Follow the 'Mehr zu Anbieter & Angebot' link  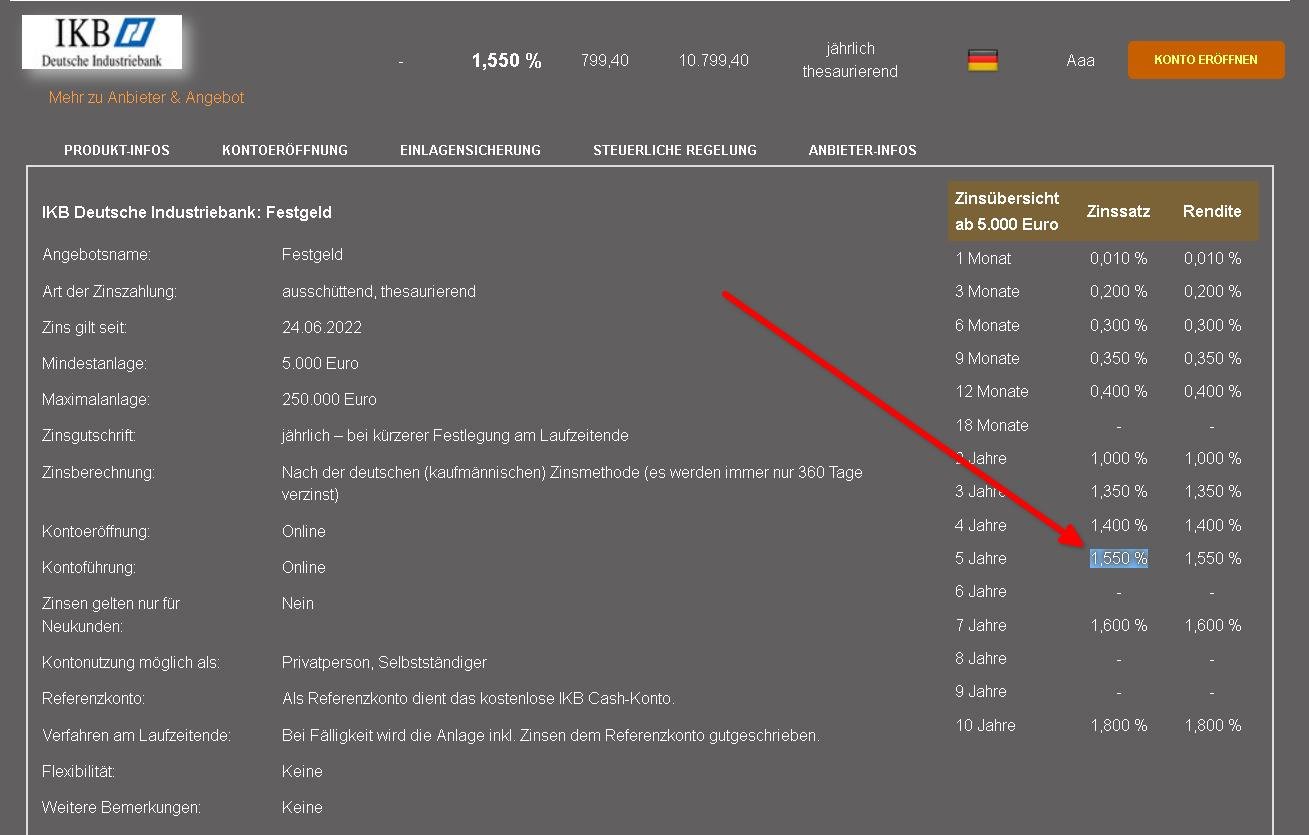click(146, 98)
